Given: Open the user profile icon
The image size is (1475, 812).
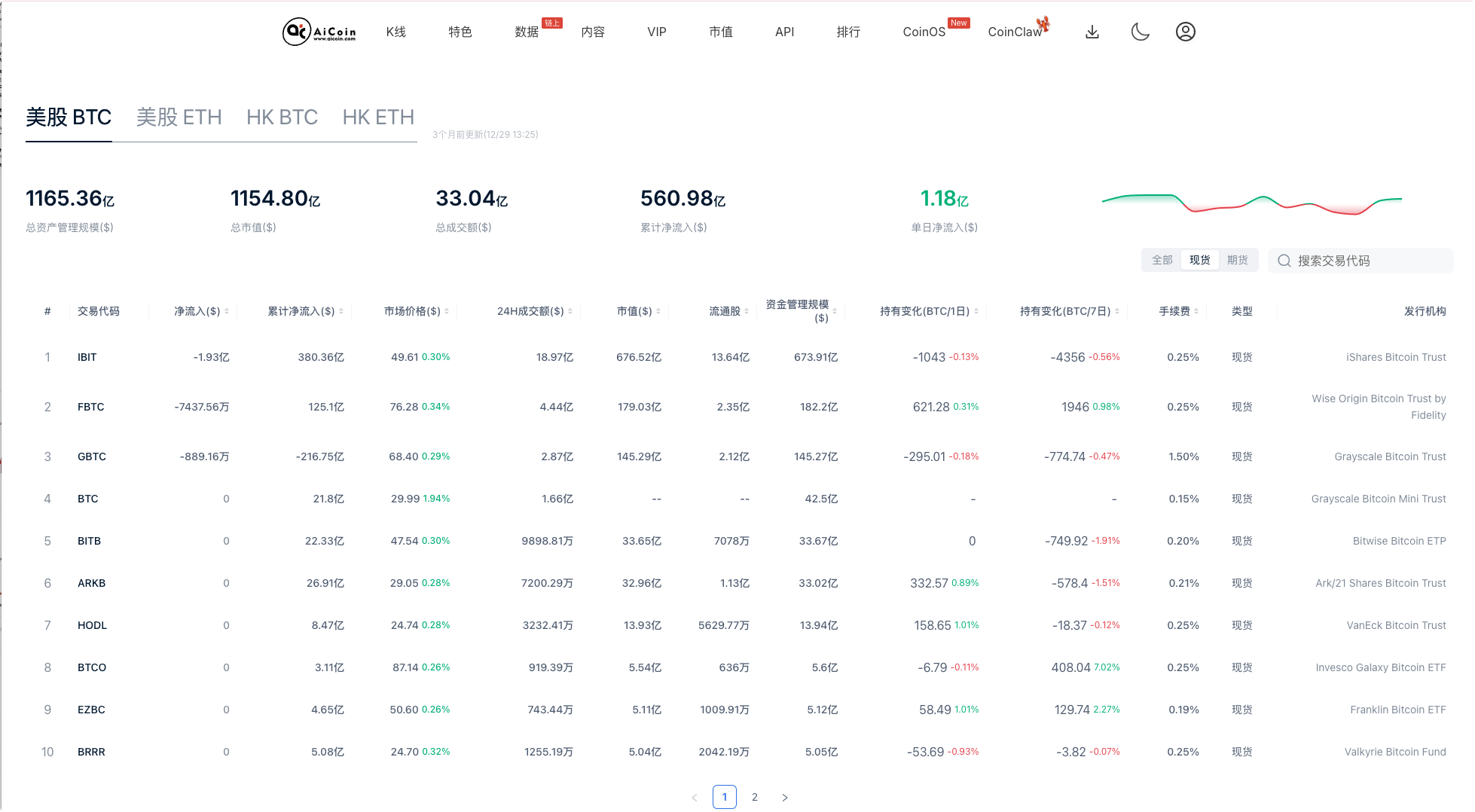Looking at the screenshot, I should click(x=1185, y=32).
